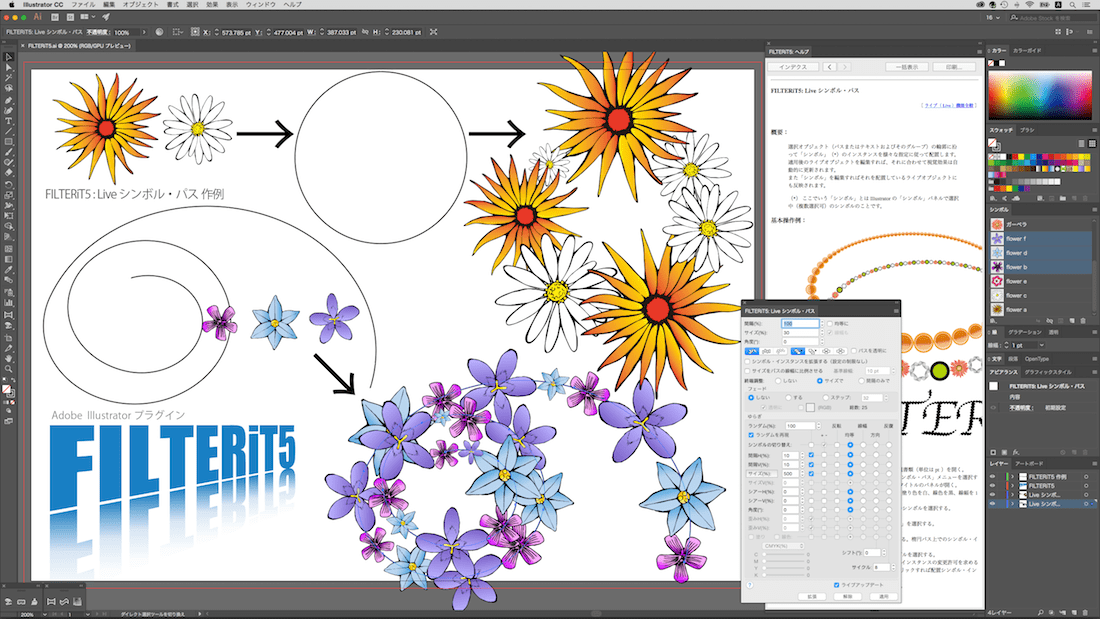Viewport: 1100px width, 619px height.
Task: Delete layer with the Layers trash icon
Action: pos(1086,613)
